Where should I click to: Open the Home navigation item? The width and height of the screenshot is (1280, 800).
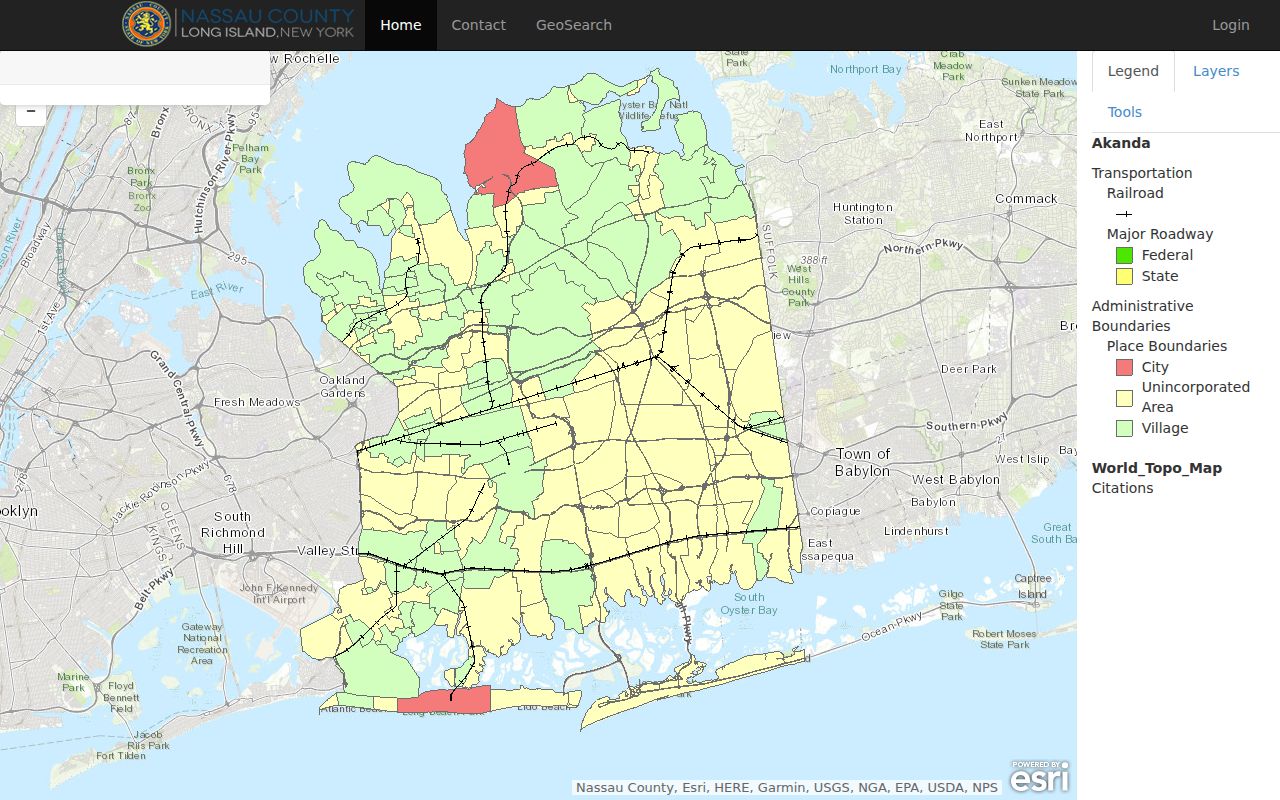pyautogui.click(x=401, y=25)
